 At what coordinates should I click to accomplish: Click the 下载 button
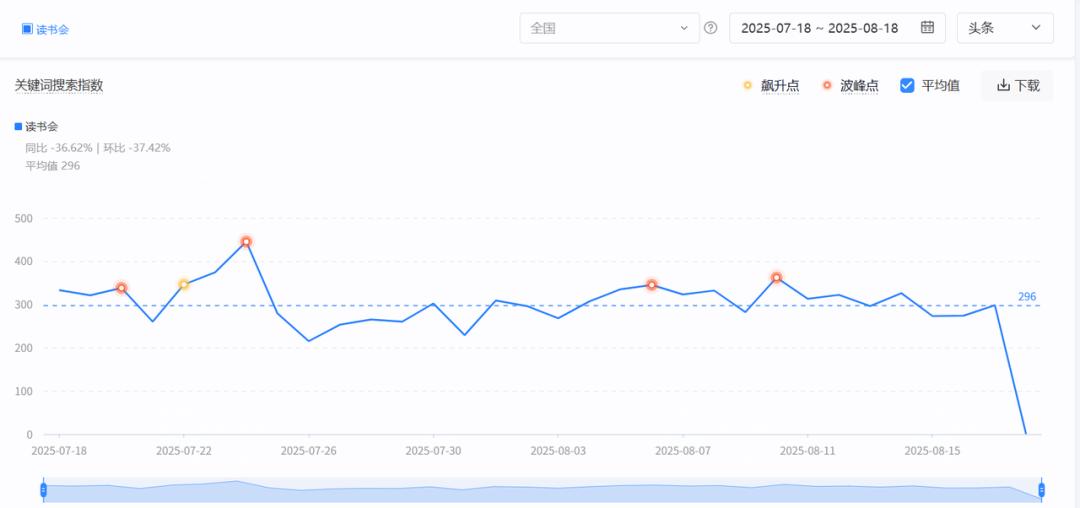pyautogui.click(x=1017, y=85)
